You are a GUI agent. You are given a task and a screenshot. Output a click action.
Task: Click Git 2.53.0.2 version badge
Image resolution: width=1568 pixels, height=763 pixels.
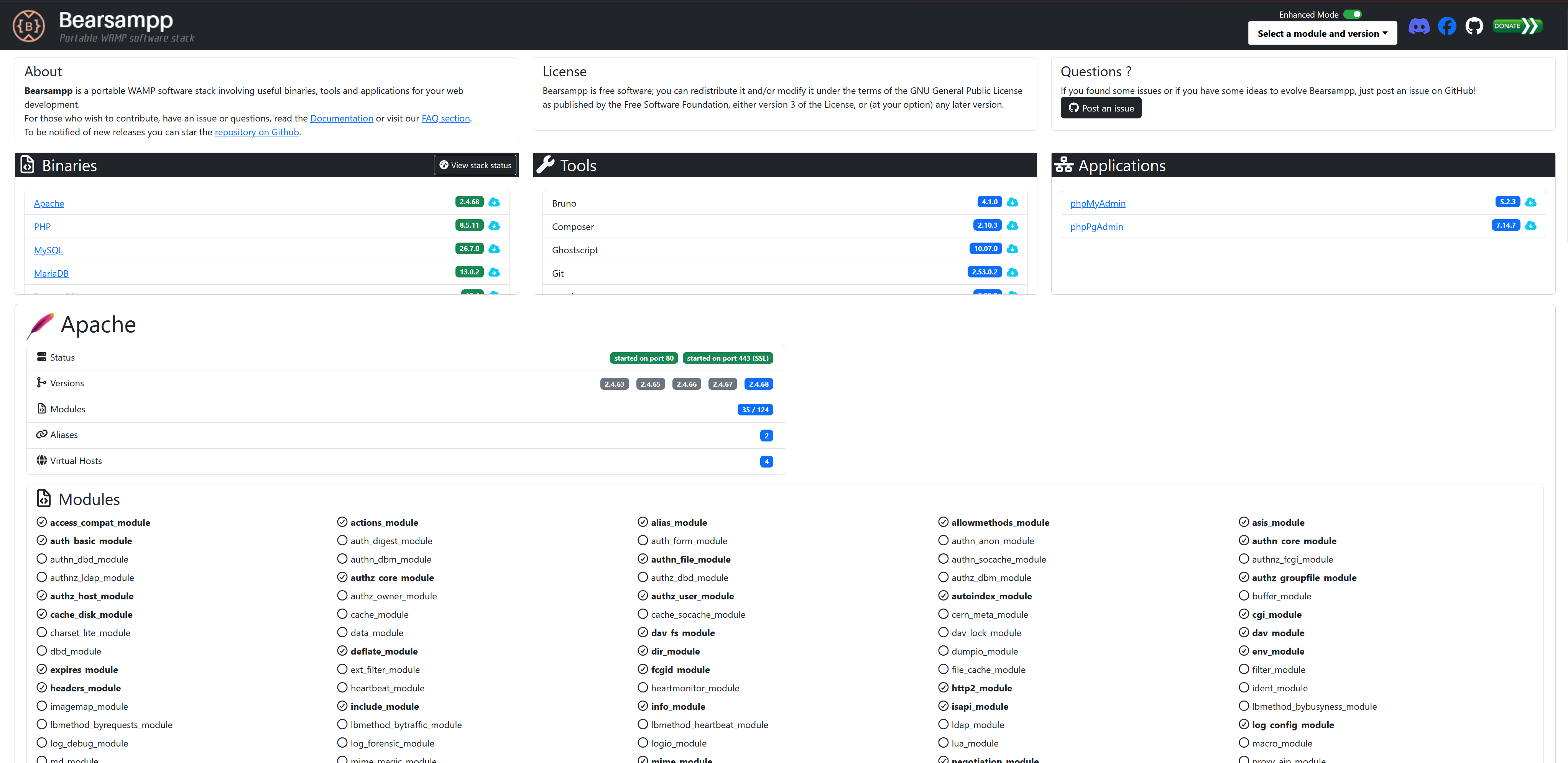pyautogui.click(x=984, y=271)
